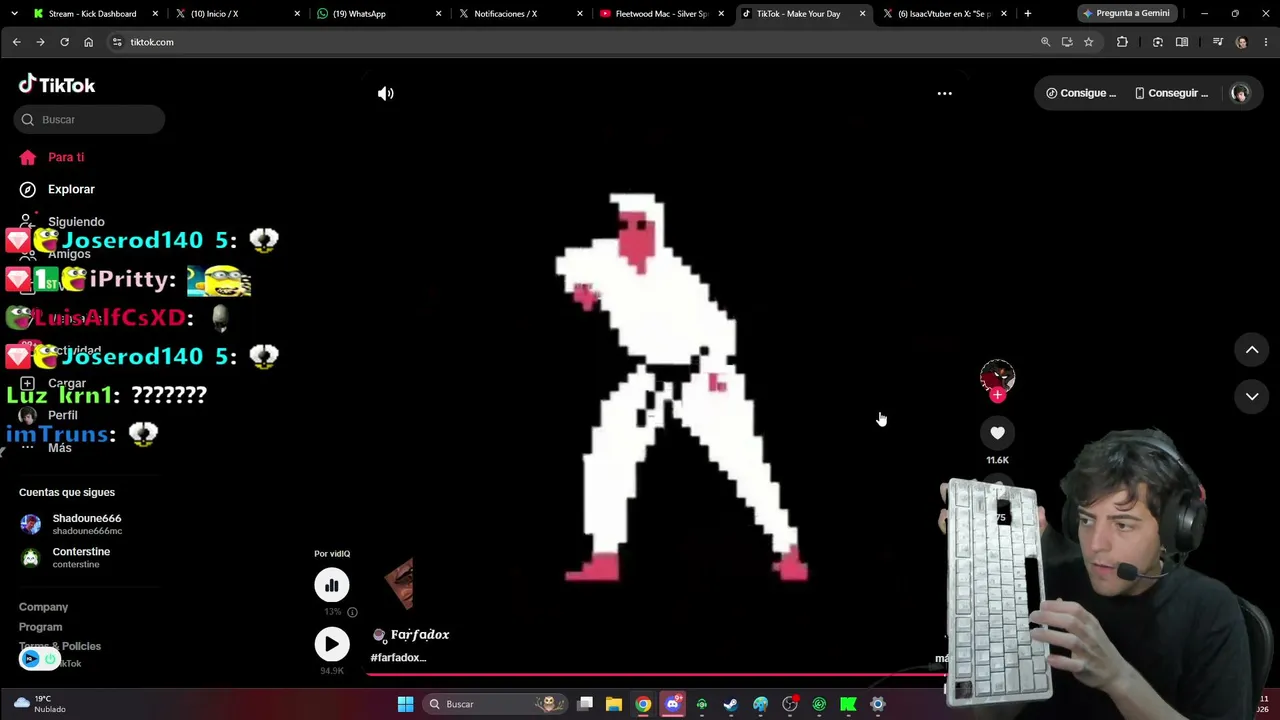Open the TikTok profile avatar menu
This screenshot has height=720, width=1280.
(1240, 93)
